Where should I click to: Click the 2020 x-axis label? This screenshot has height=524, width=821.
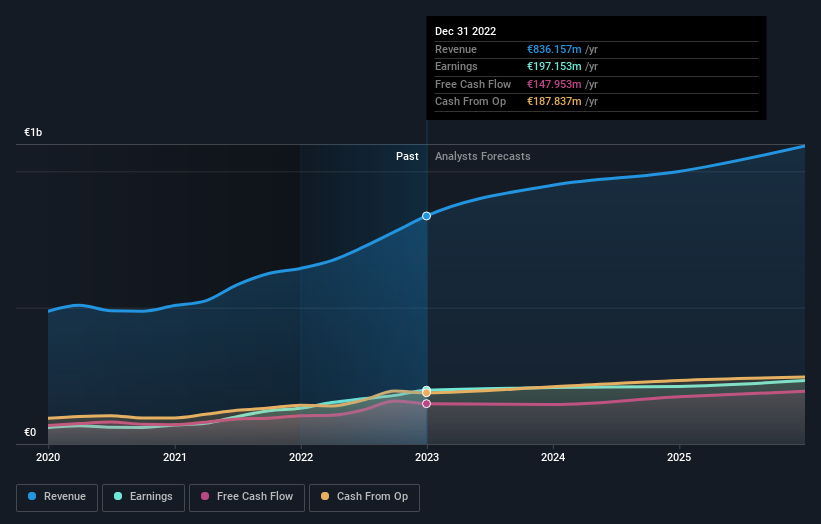coord(48,457)
